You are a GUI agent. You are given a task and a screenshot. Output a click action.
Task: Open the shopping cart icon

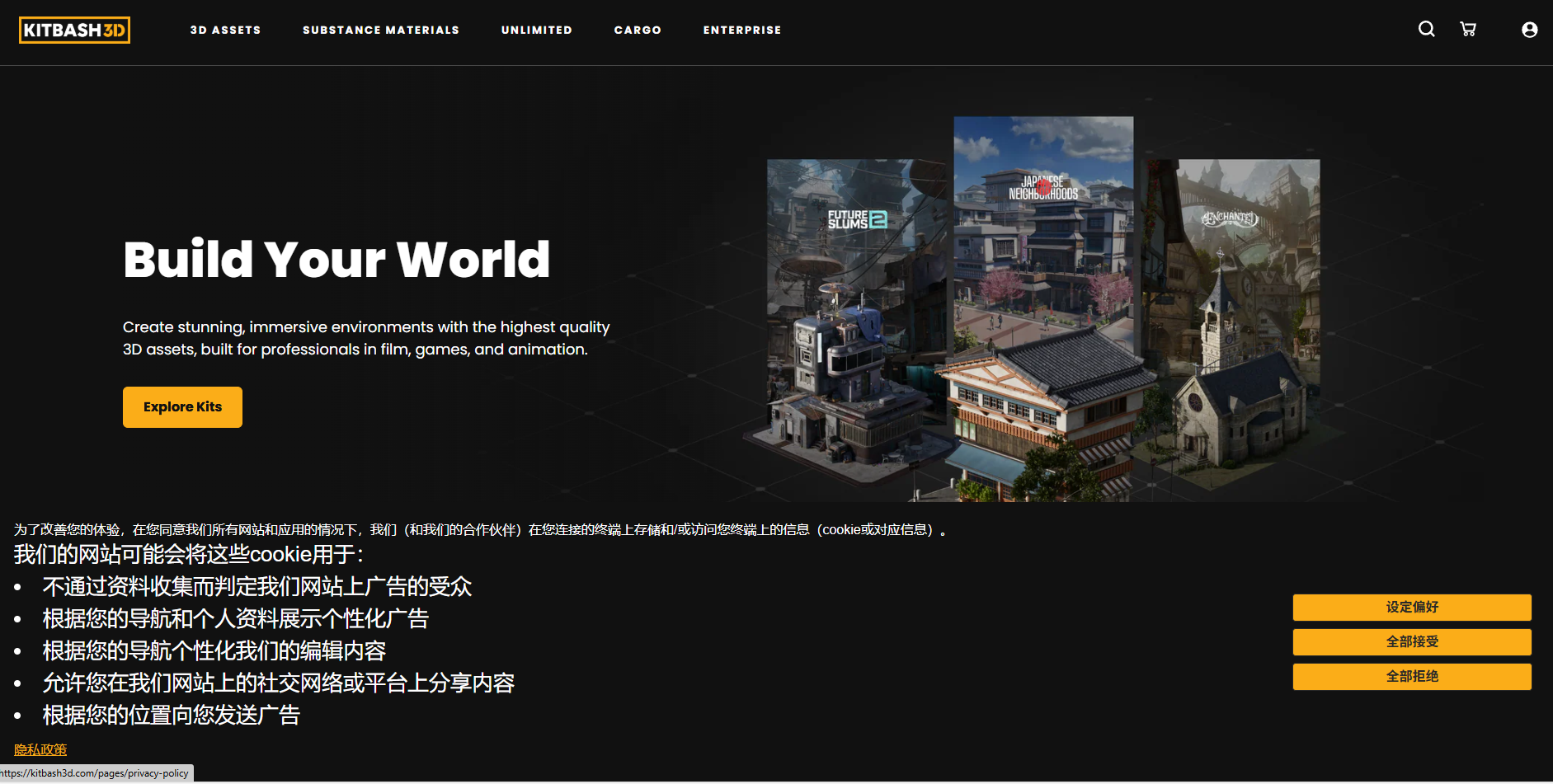click(1468, 30)
